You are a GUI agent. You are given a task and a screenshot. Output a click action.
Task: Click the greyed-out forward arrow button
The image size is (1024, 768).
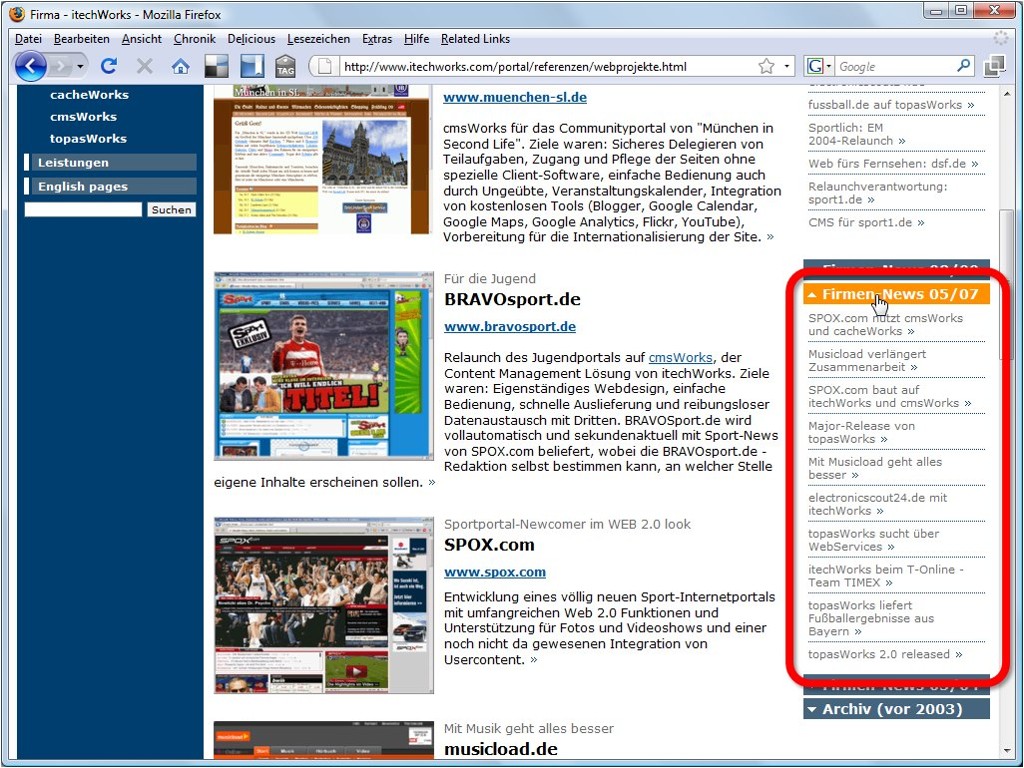61,66
